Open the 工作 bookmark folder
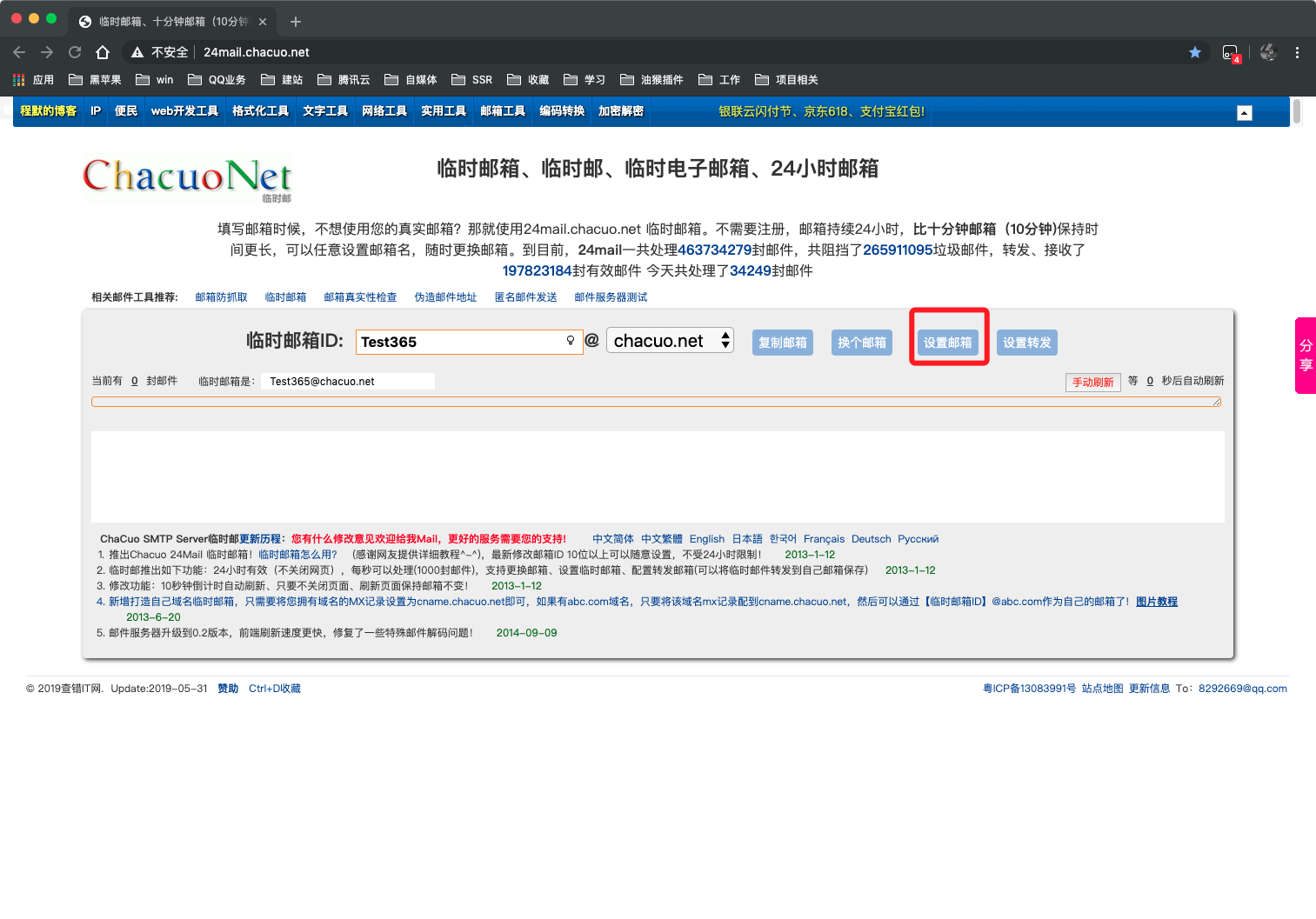Screen dimensions: 1316x919 [x=719, y=80]
